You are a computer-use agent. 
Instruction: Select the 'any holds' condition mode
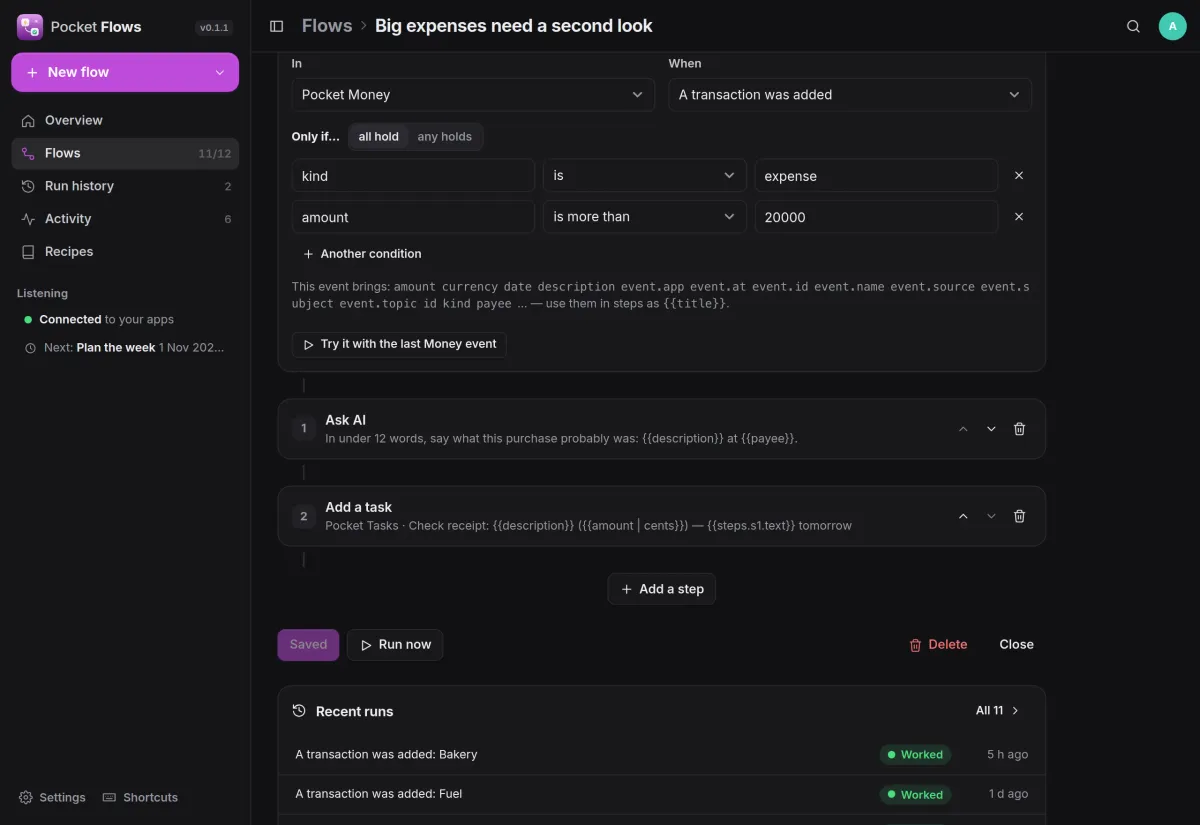pyautogui.click(x=444, y=137)
